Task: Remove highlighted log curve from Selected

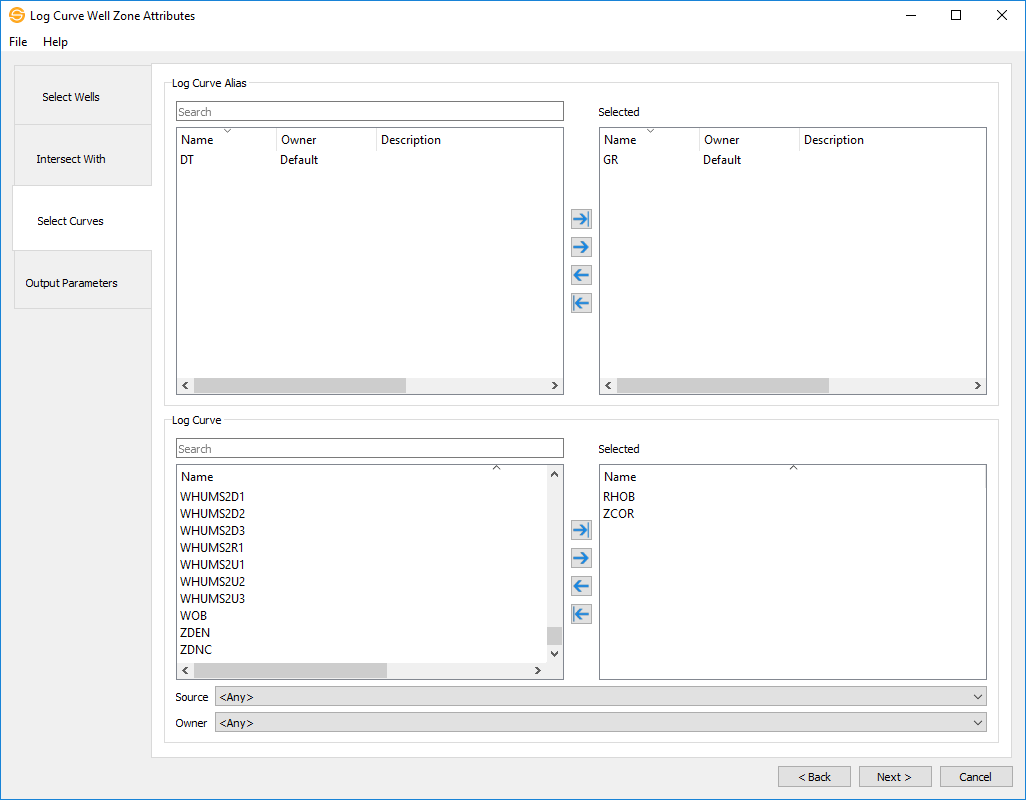Action: (x=581, y=586)
